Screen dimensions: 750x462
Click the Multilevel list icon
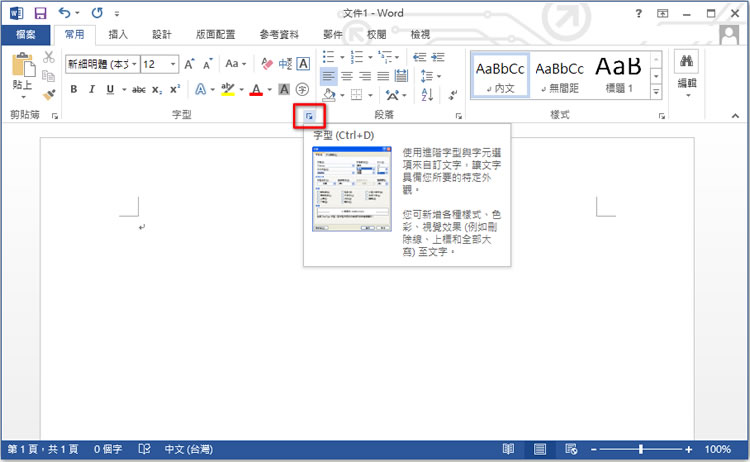[385, 57]
